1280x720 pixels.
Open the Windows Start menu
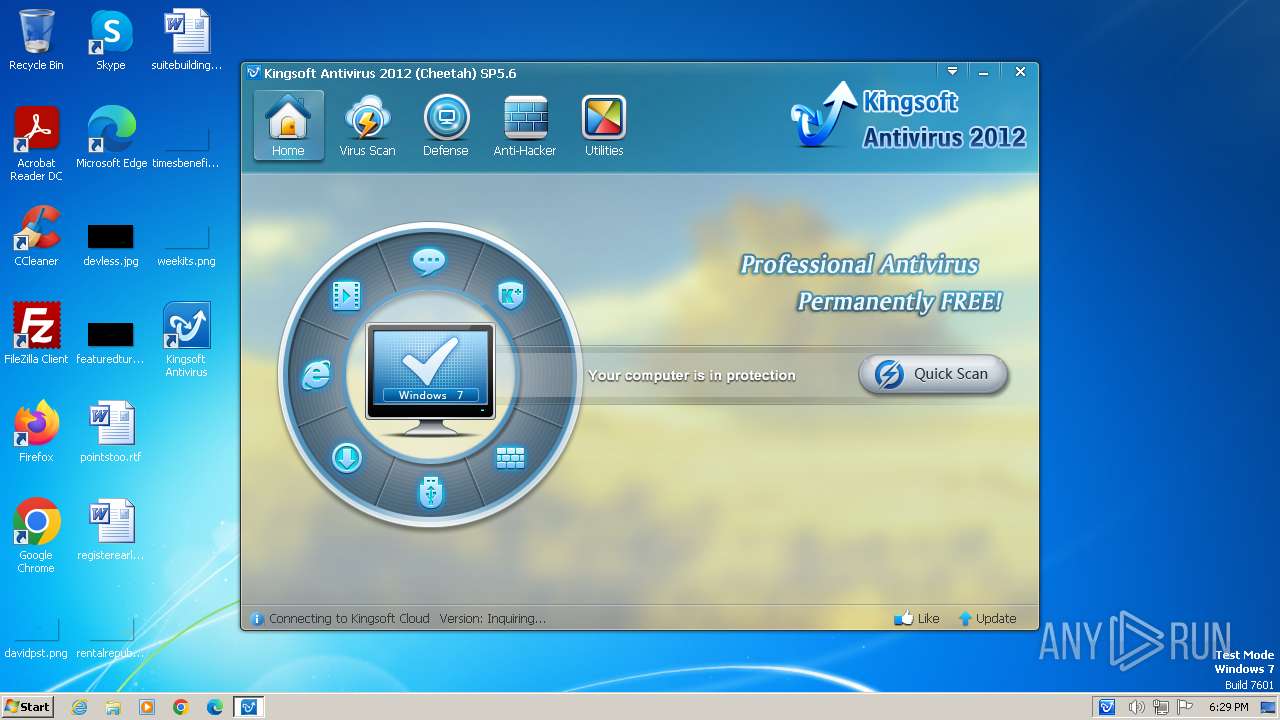pyautogui.click(x=27, y=706)
